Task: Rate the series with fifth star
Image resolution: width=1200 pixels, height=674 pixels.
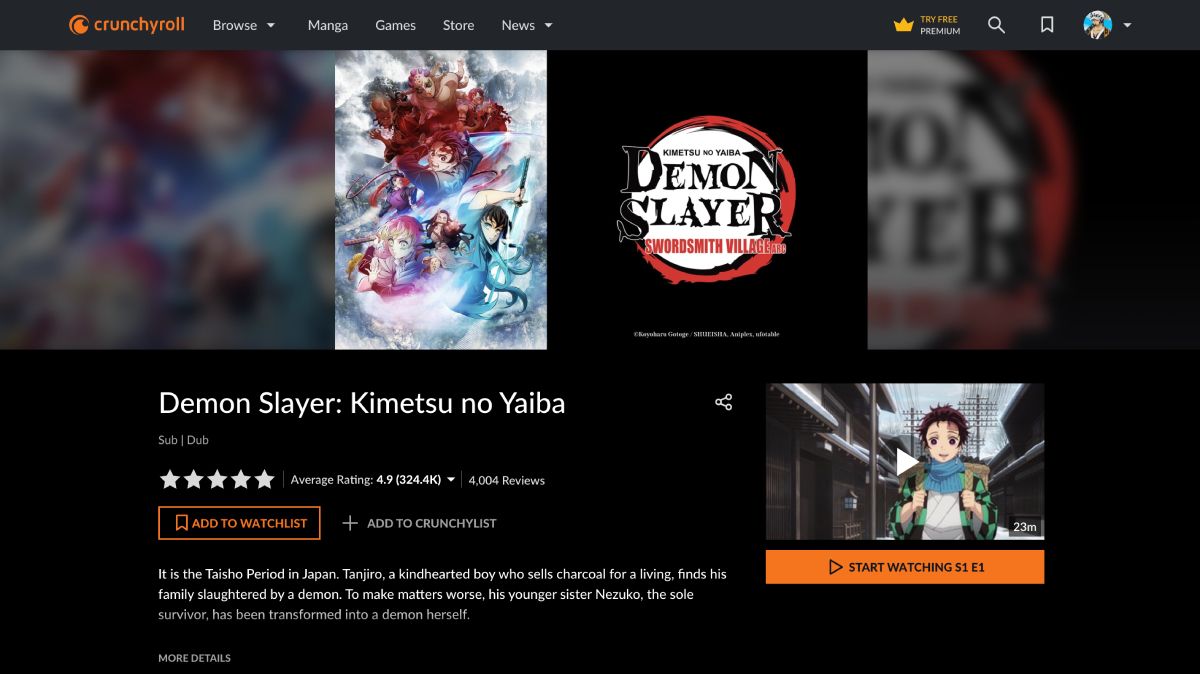Action: click(x=264, y=480)
